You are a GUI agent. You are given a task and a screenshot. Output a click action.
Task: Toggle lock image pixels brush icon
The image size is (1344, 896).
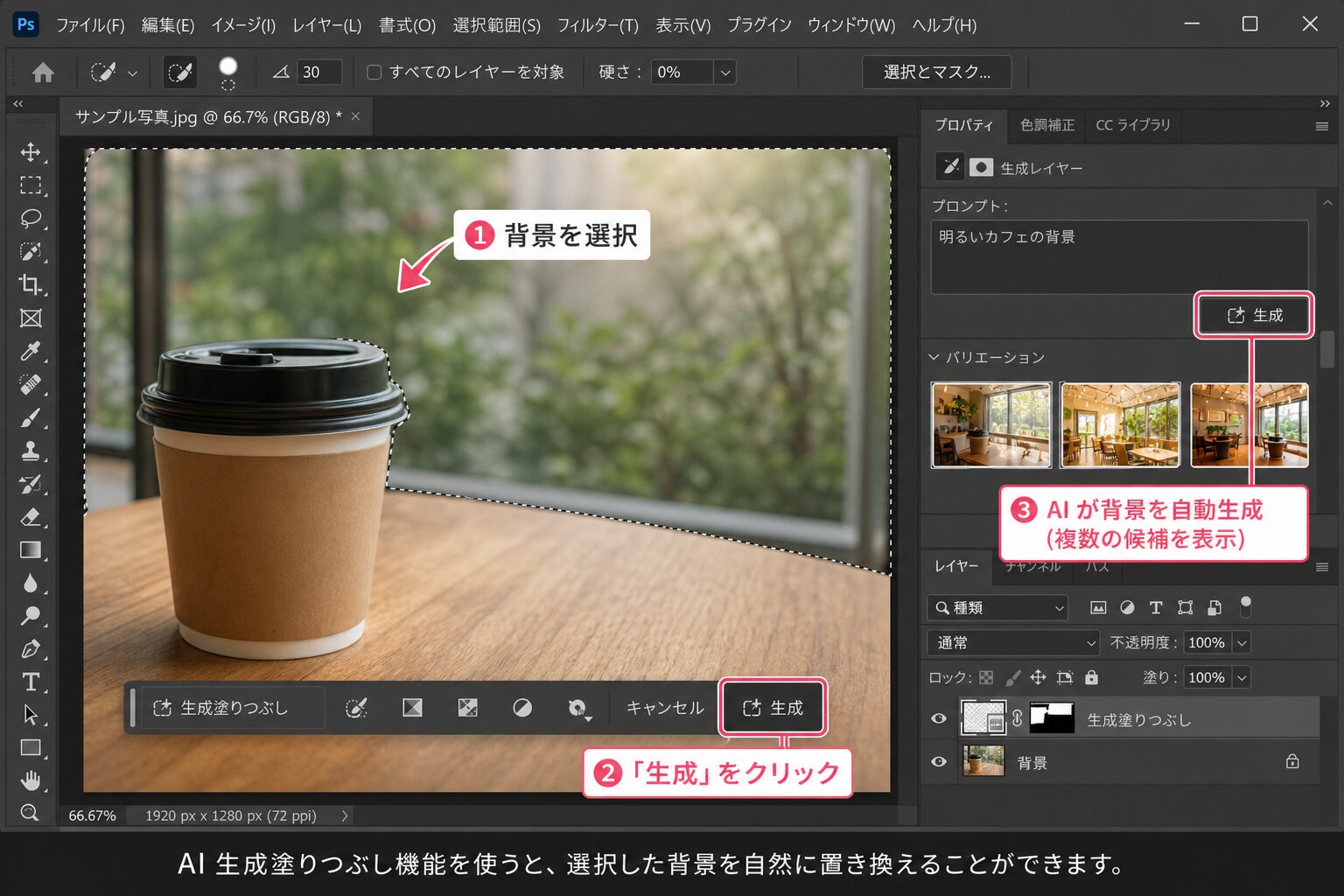tap(1012, 677)
